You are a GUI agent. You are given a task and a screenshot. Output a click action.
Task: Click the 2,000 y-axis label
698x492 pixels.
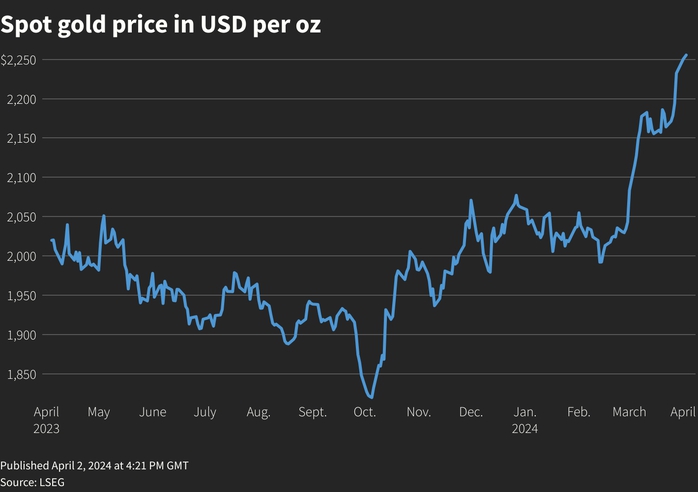21,256
